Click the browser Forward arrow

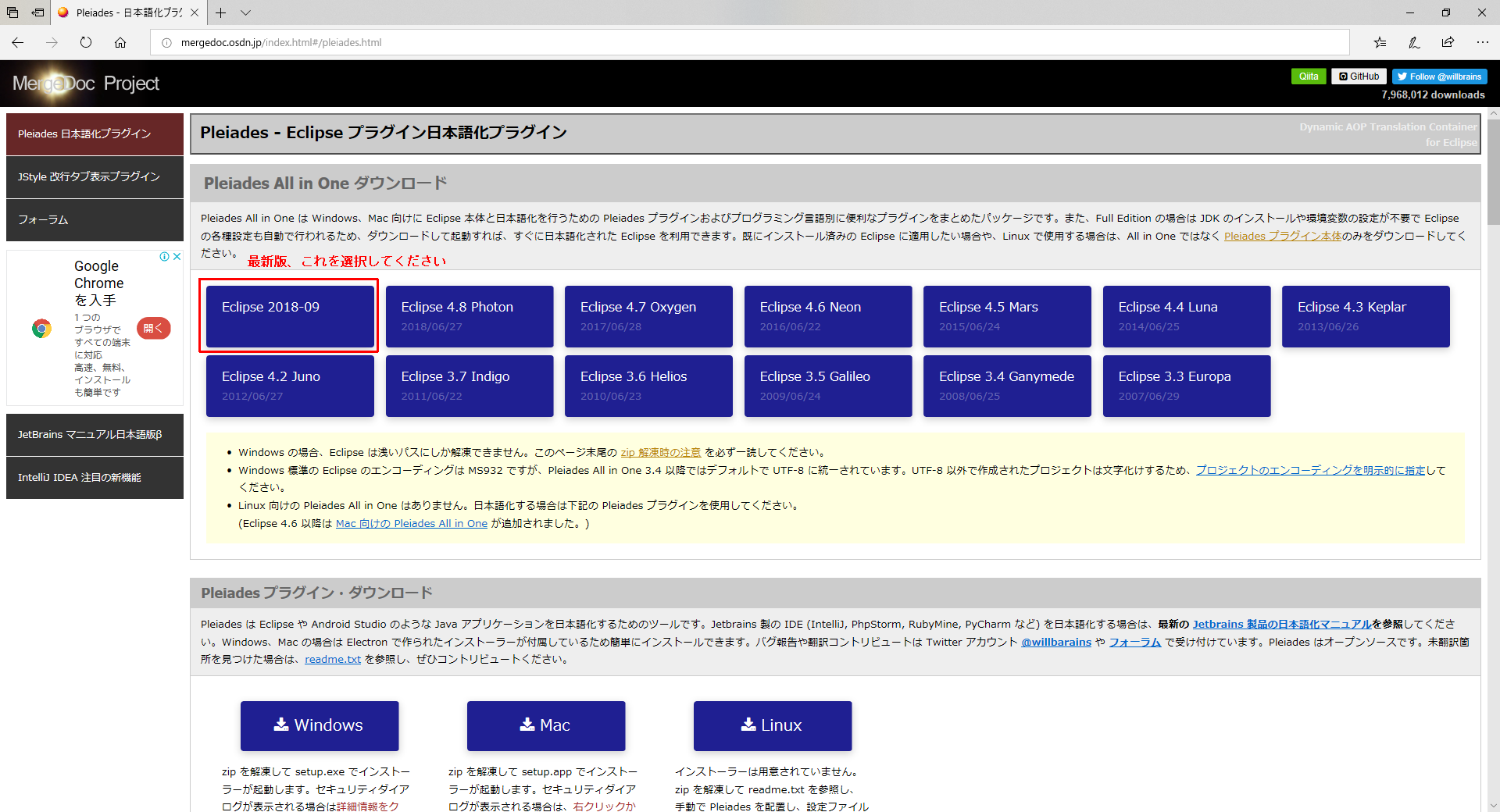click(x=52, y=42)
